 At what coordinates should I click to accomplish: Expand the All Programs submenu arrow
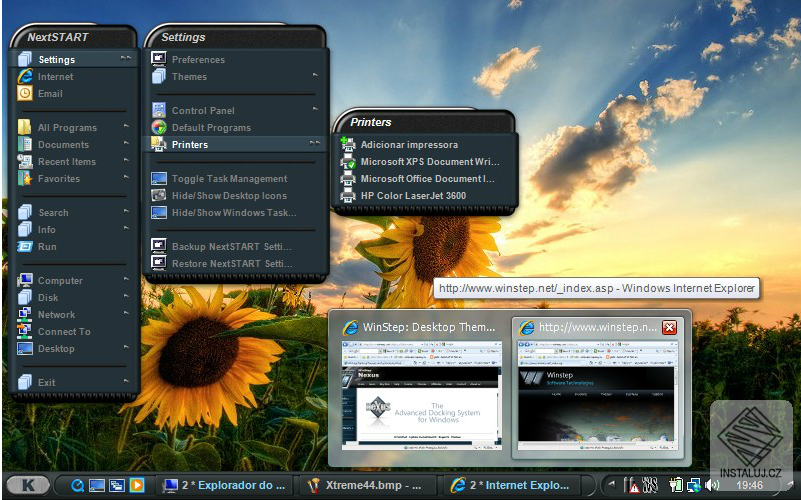pos(126,126)
